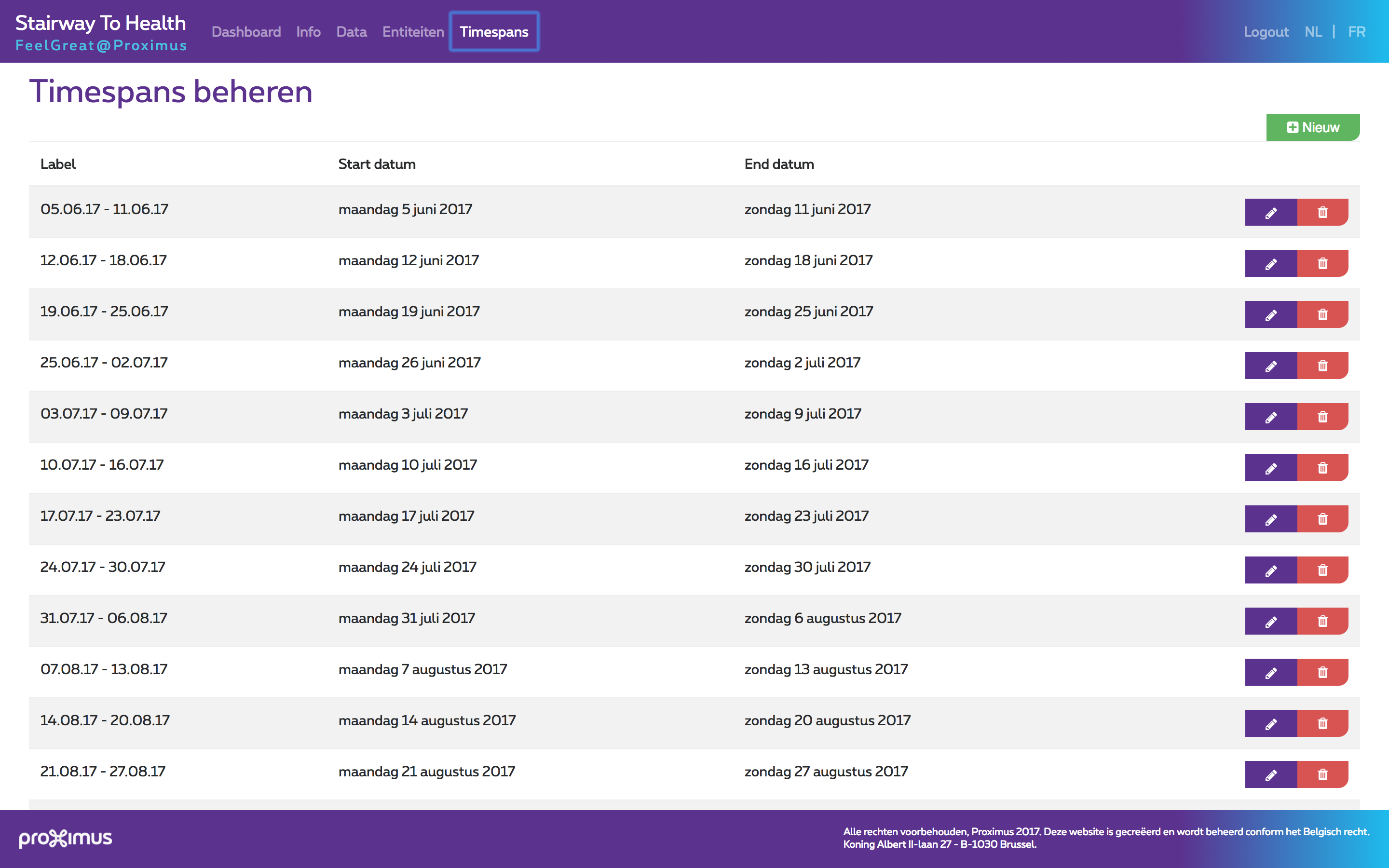Edit the 25.06.17 - 02.07.17 timespan

point(1271,366)
